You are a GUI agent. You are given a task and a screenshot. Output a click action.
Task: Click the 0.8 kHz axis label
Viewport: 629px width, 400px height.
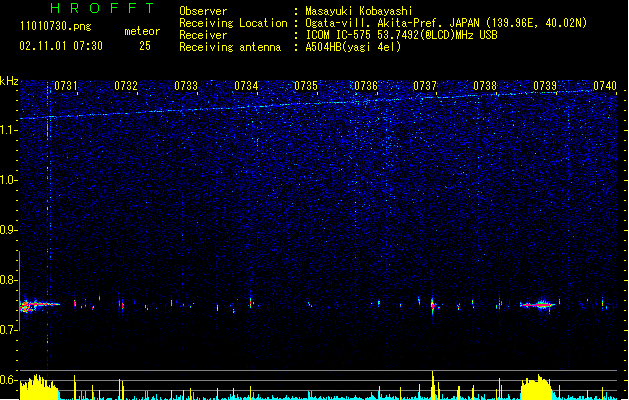click(9, 280)
